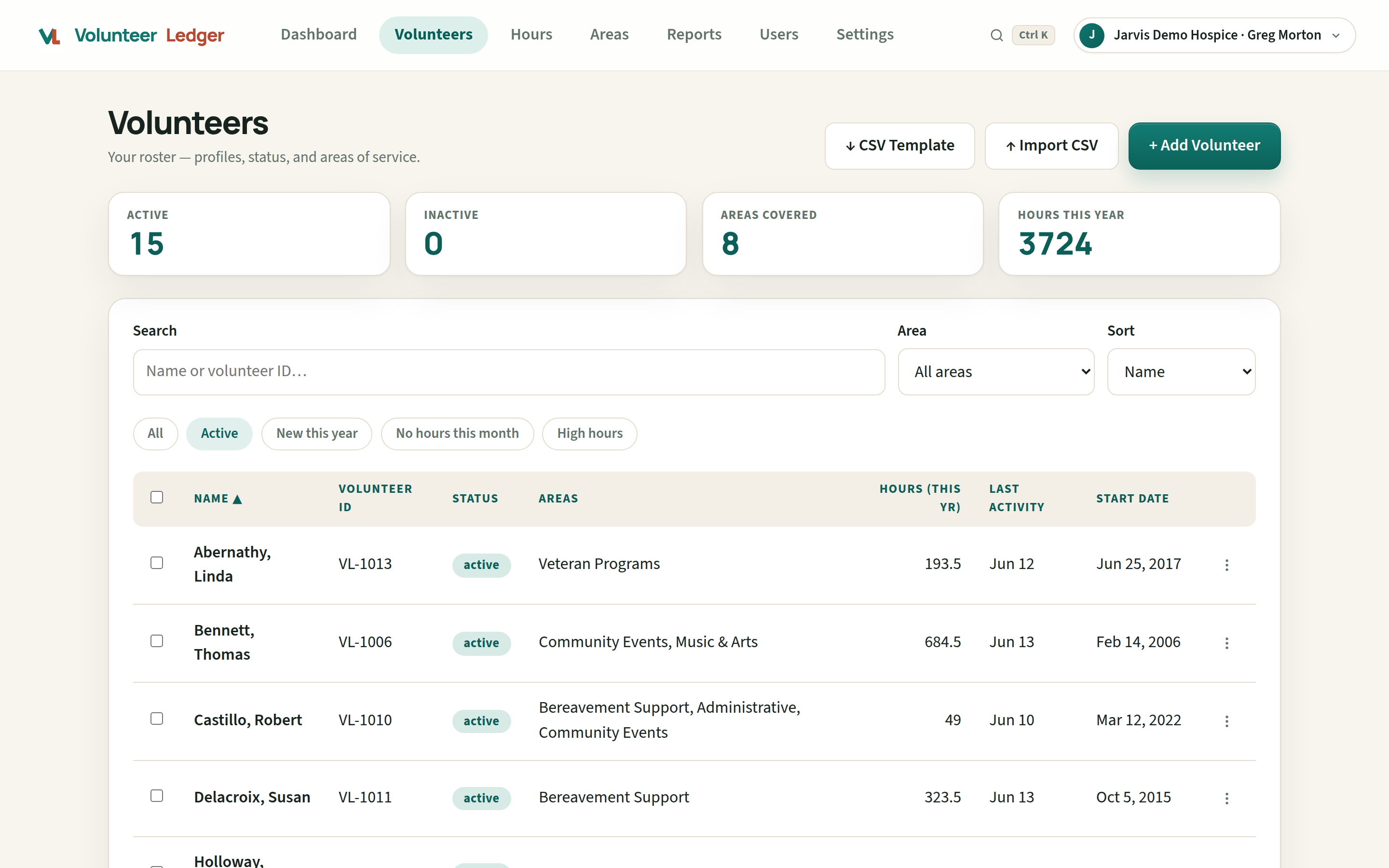Click the Areas Covered card
The width and height of the screenshot is (1389, 868).
click(x=843, y=234)
